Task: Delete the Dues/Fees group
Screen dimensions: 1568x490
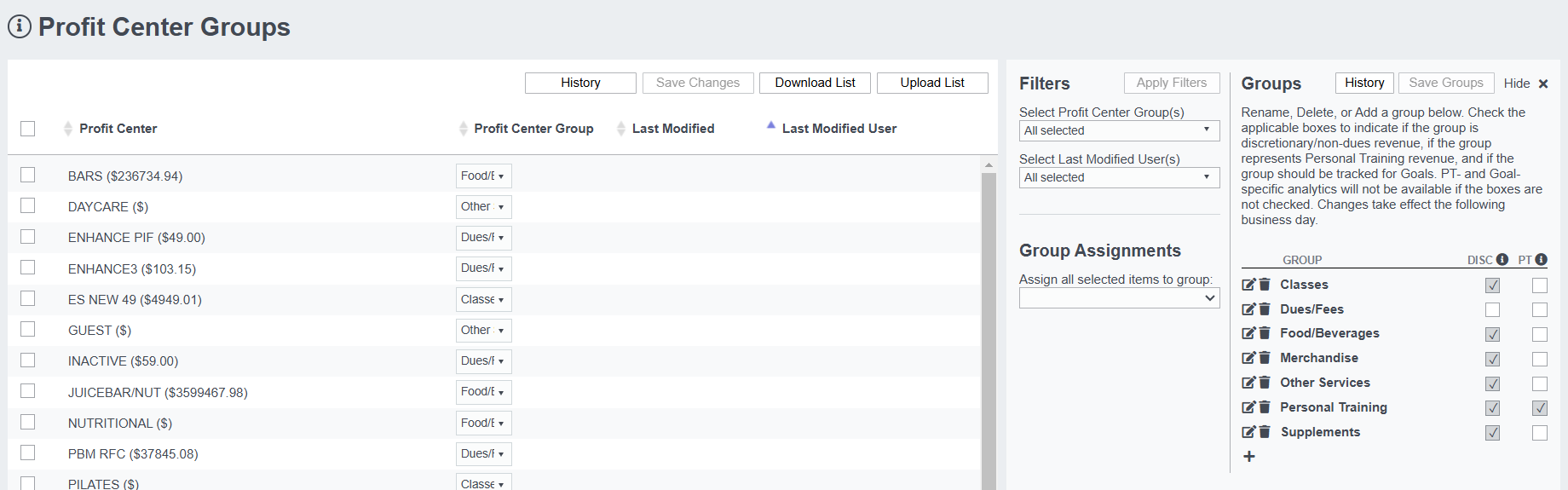Action: click(x=1265, y=309)
